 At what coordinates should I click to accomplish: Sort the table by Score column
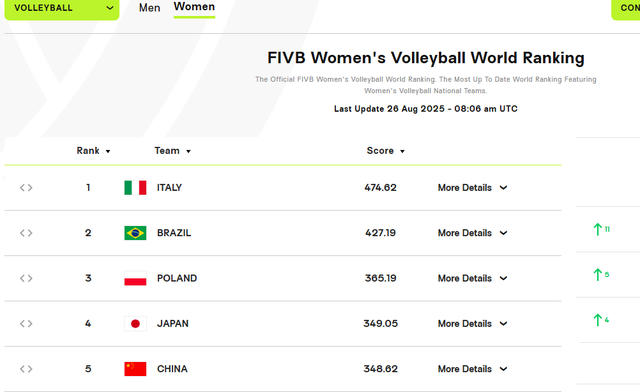[386, 151]
